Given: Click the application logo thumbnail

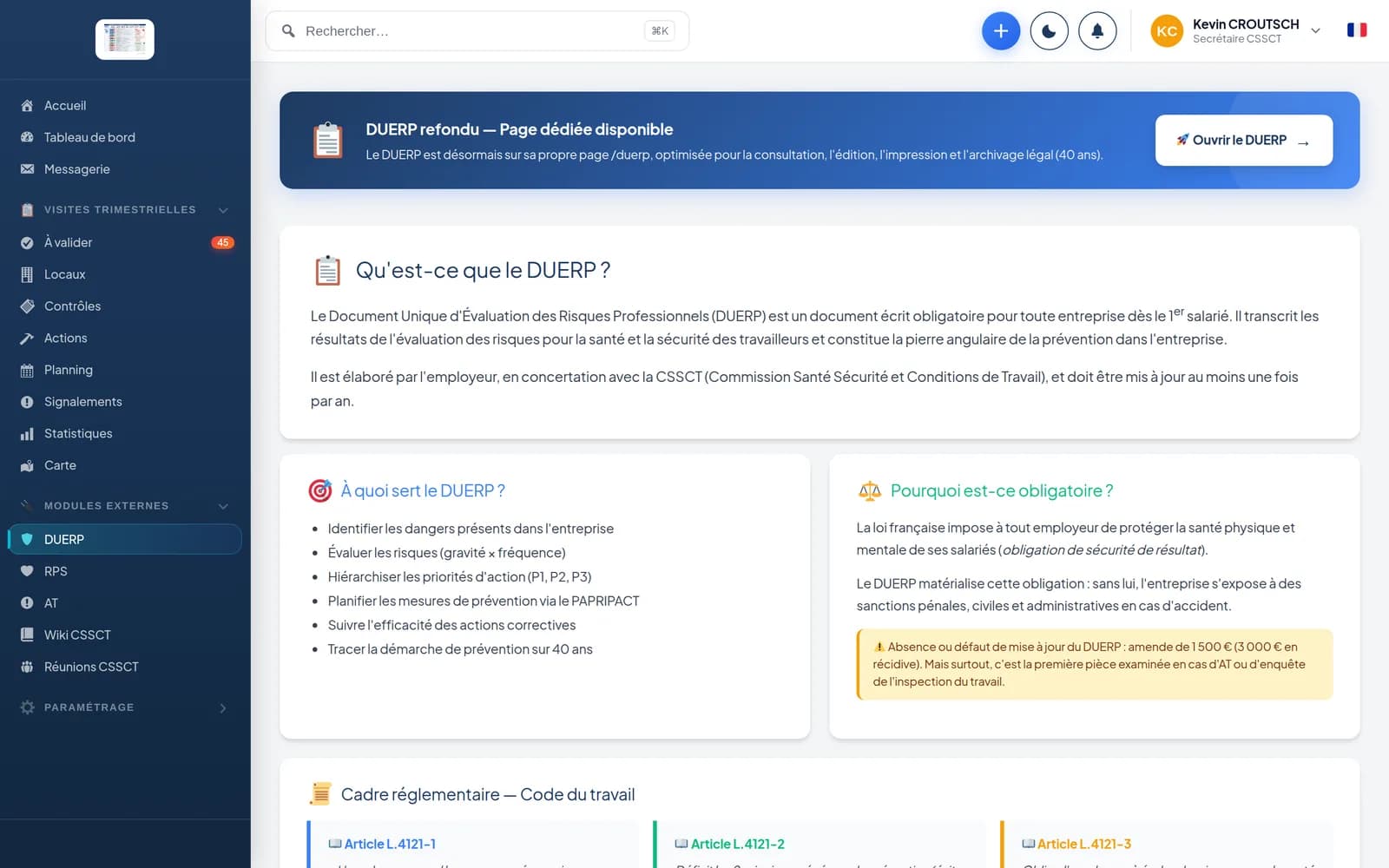Looking at the screenshot, I should click(x=125, y=39).
